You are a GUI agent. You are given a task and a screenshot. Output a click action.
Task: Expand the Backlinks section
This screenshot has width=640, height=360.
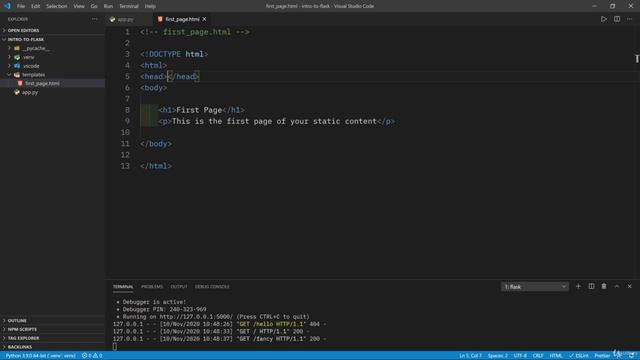click(20, 347)
